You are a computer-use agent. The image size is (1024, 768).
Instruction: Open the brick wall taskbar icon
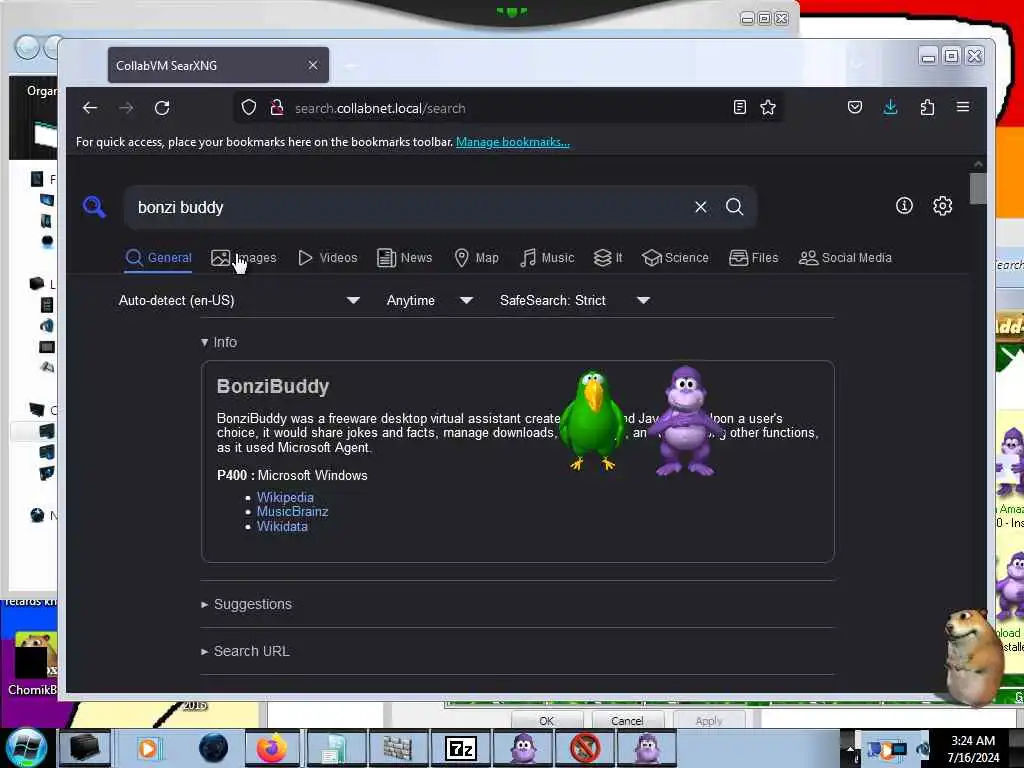point(398,749)
